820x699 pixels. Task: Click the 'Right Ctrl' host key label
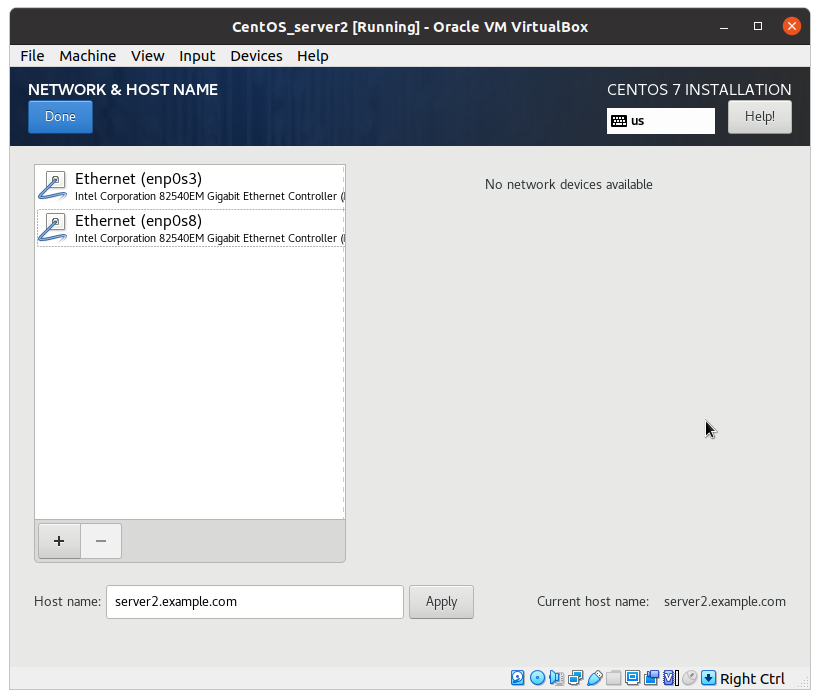tap(752, 679)
